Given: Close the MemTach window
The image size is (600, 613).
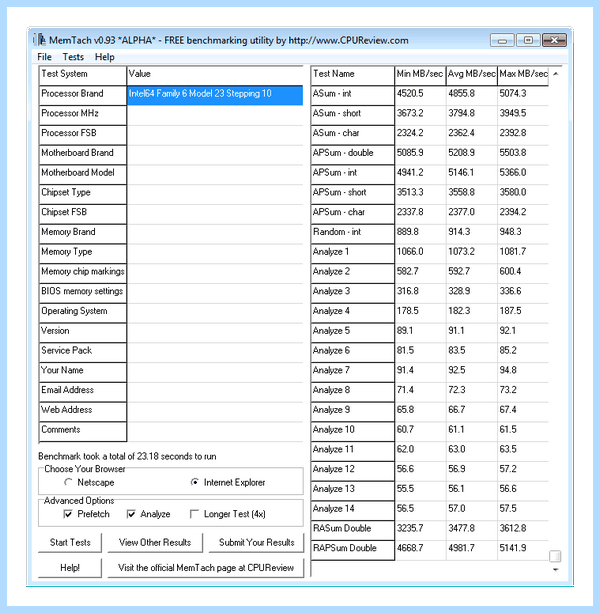Looking at the screenshot, I should point(554,40).
